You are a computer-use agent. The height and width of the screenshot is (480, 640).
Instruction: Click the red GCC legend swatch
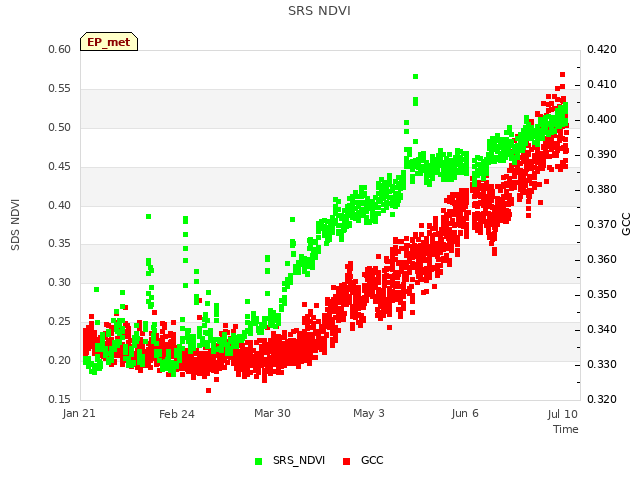(x=347, y=461)
